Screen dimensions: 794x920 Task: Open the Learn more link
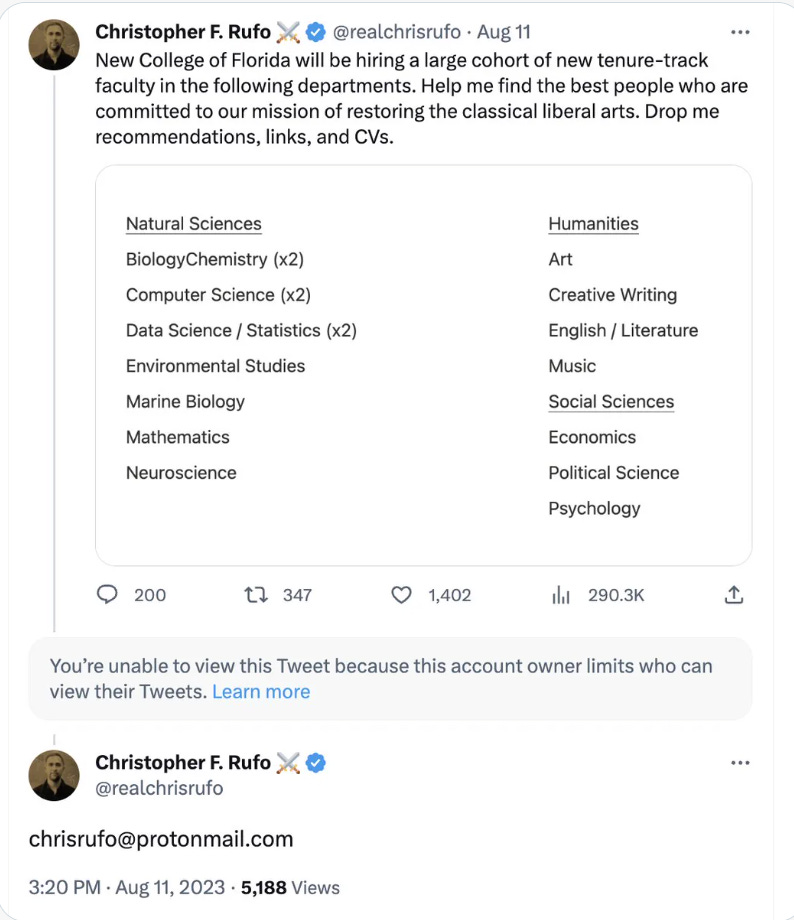click(261, 692)
